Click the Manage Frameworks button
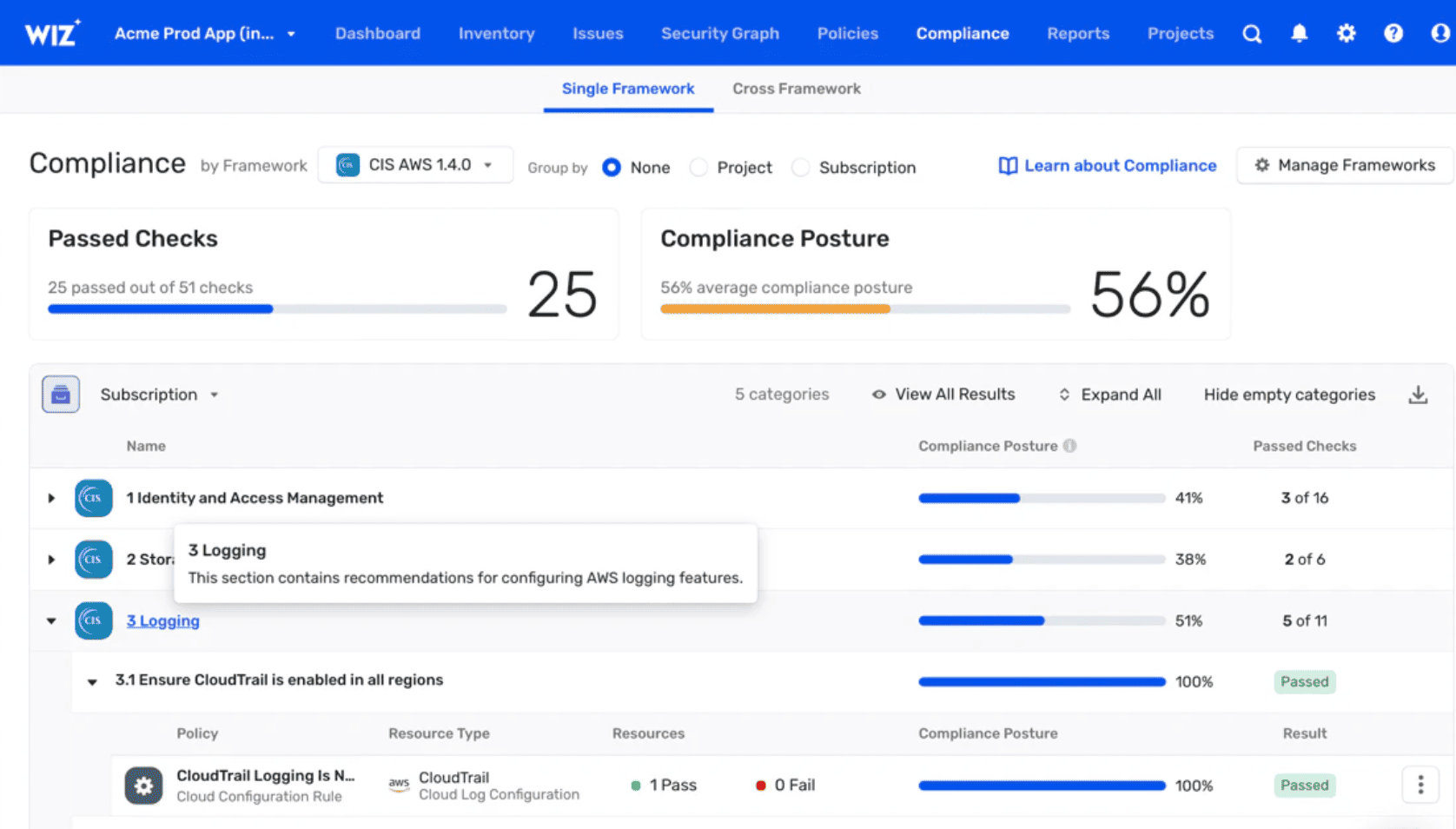 [1344, 165]
